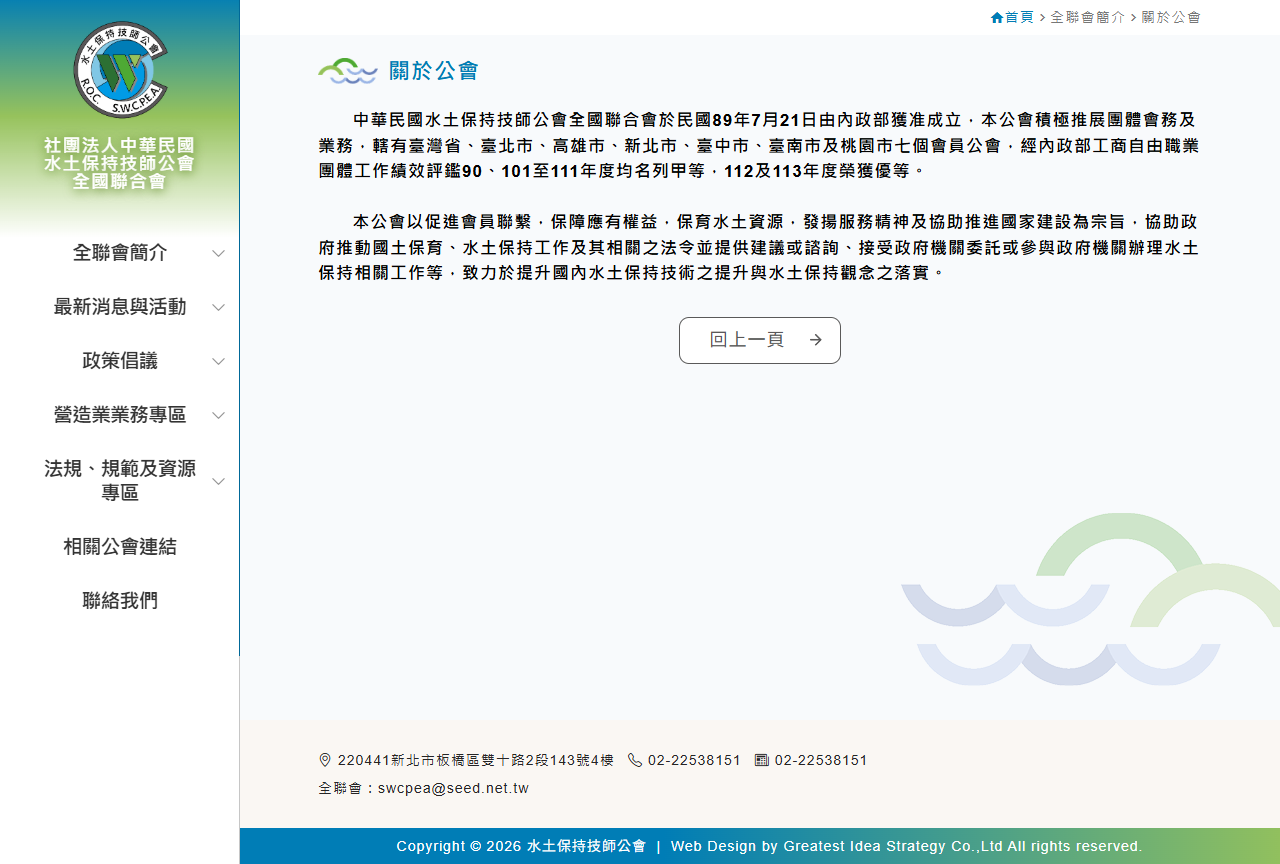Open the 聯絡我們 page
The width and height of the screenshot is (1280, 864).
pyautogui.click(x=120, y=601)
